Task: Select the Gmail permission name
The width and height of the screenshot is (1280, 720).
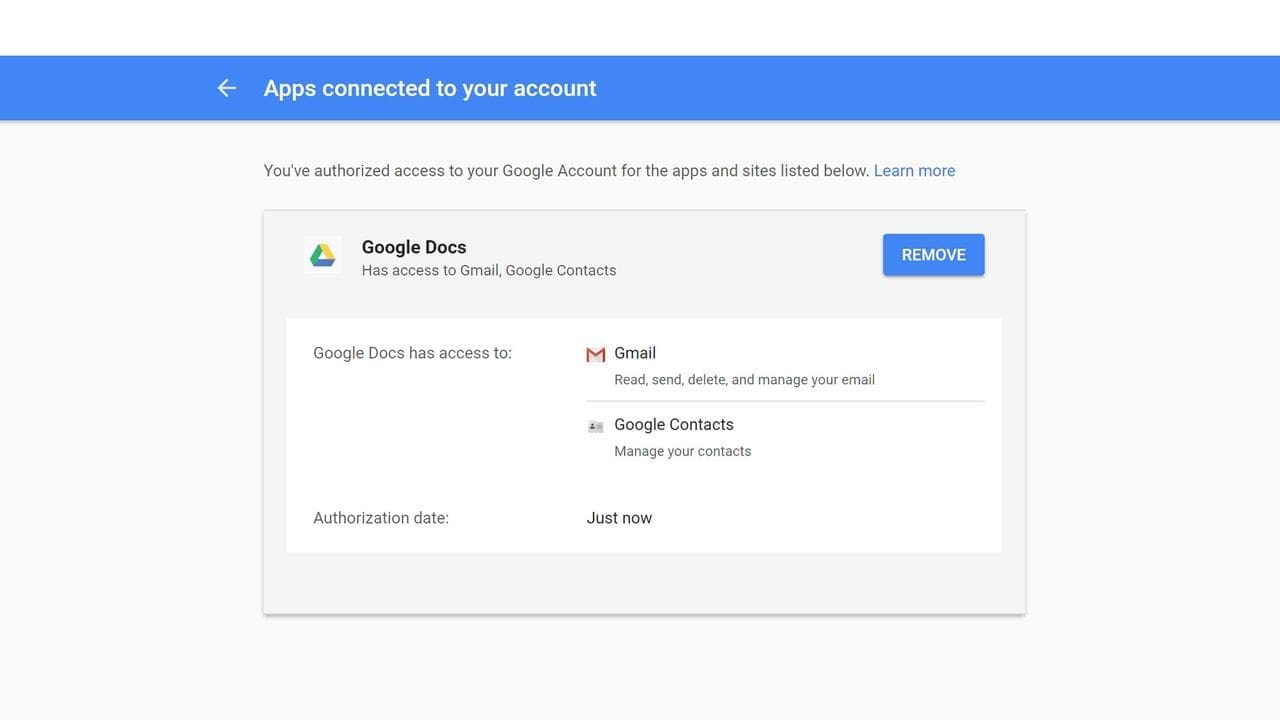Action: click(635, 353)
